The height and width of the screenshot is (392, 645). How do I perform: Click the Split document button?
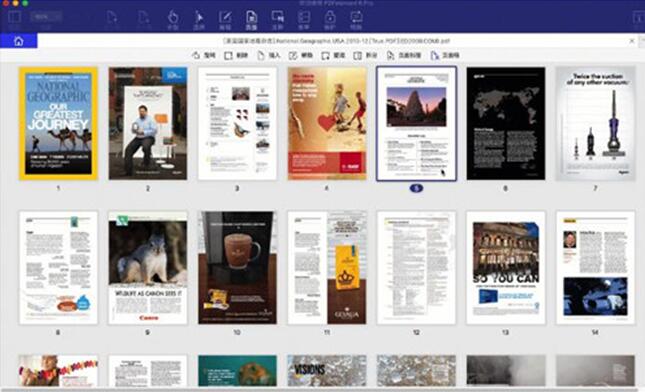point(366,55)
